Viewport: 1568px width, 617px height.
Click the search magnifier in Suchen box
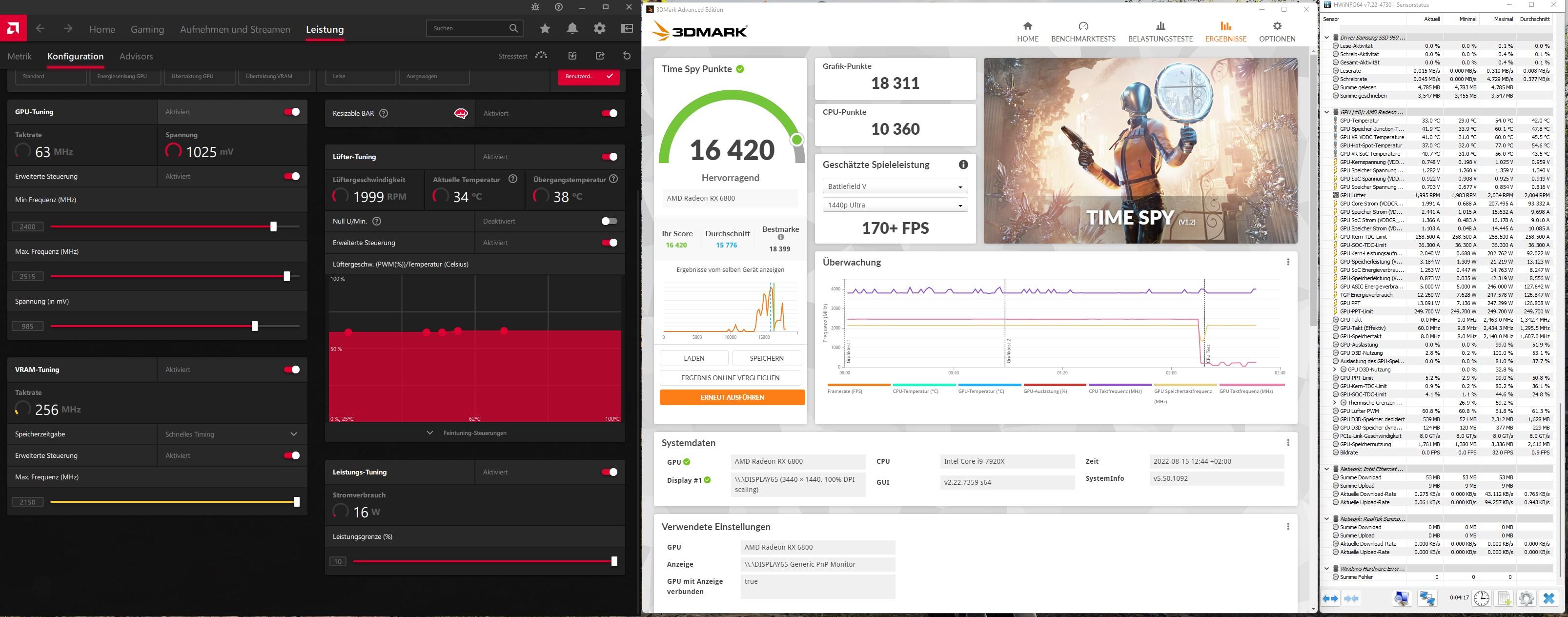514,28
